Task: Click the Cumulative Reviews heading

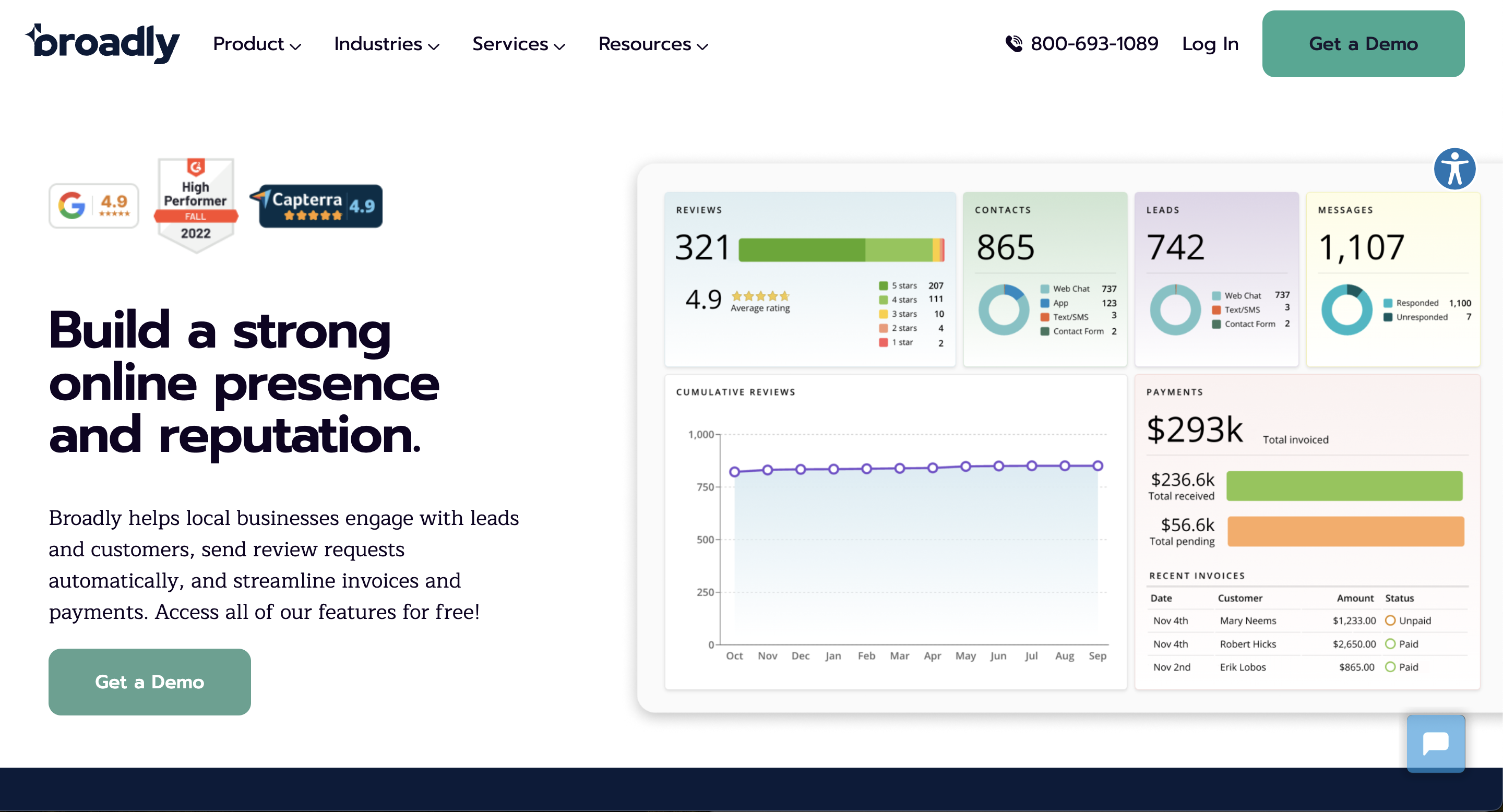Action: click(x=736, y=392)
